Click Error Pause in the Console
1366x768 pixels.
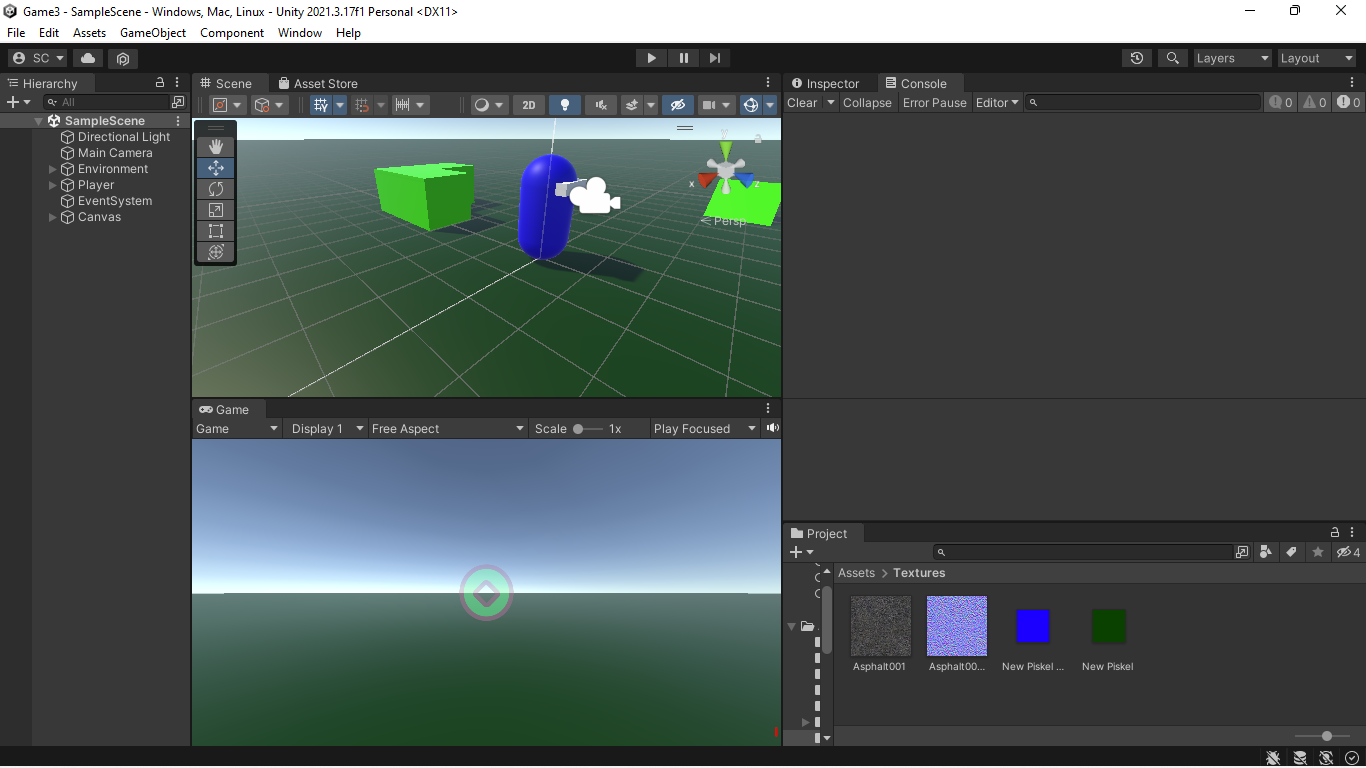pyautogui.click(x=934, y=103)
